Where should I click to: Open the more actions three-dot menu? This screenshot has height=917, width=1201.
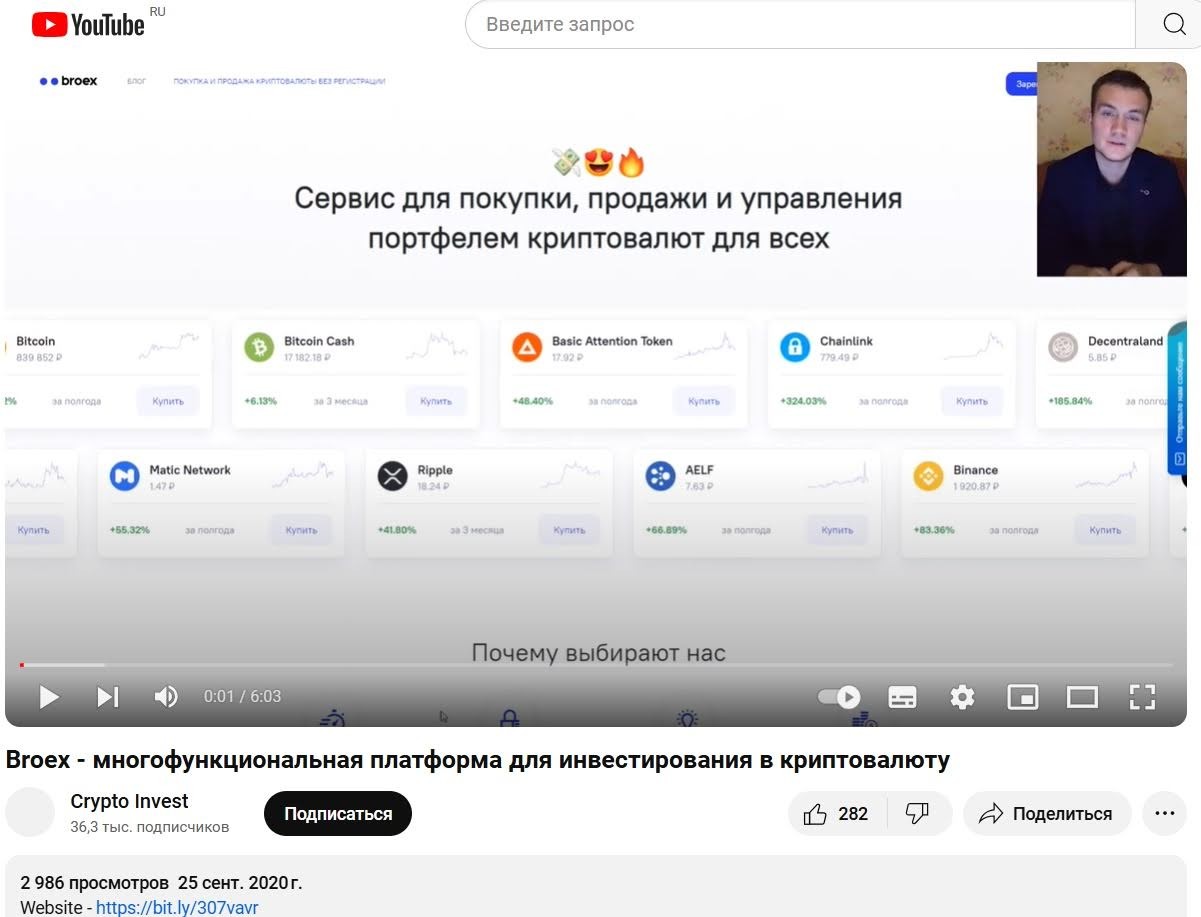point(1164,814)
